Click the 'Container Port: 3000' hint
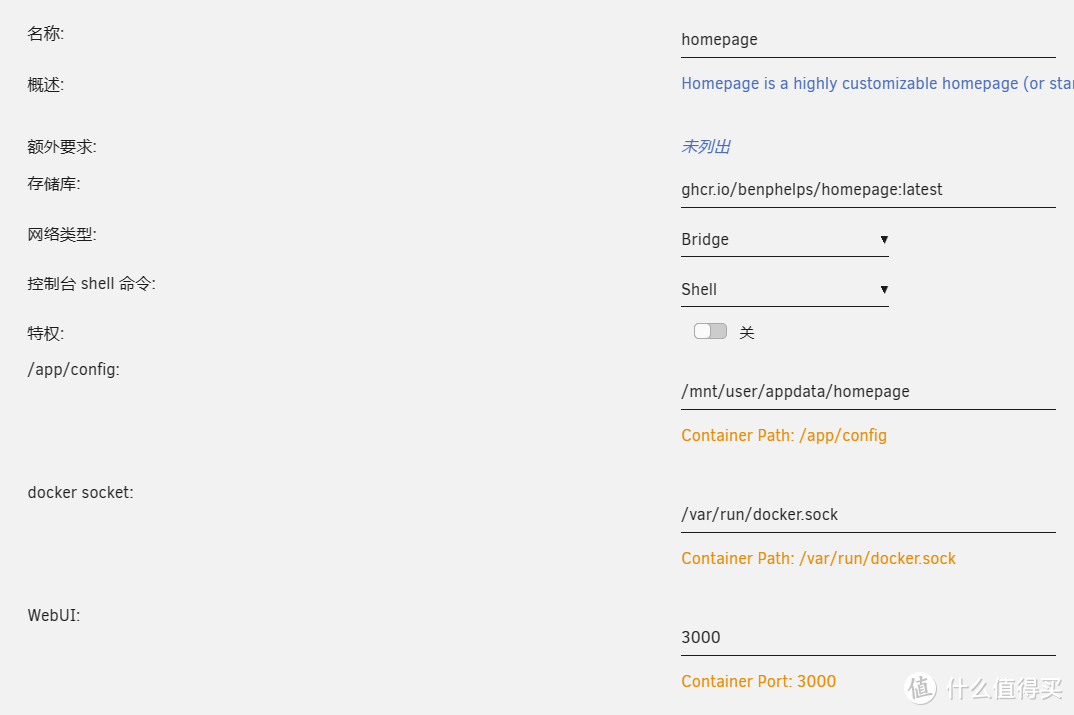The height and width of the screenshot is (715, 1074). (758, 682)
